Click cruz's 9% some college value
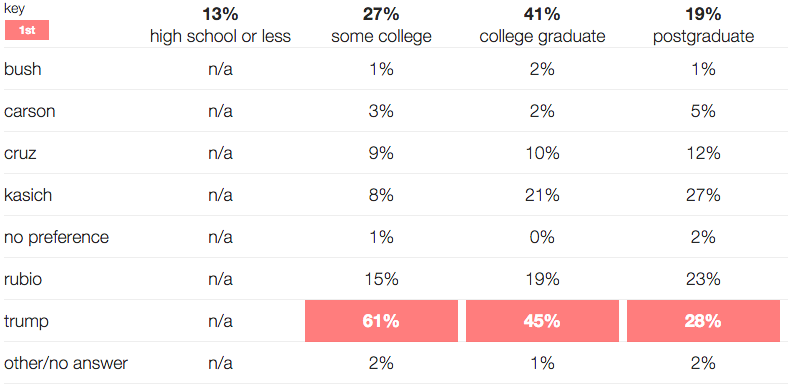The width and height of the screenshot is (791, 384). click(x=381, y=153)
